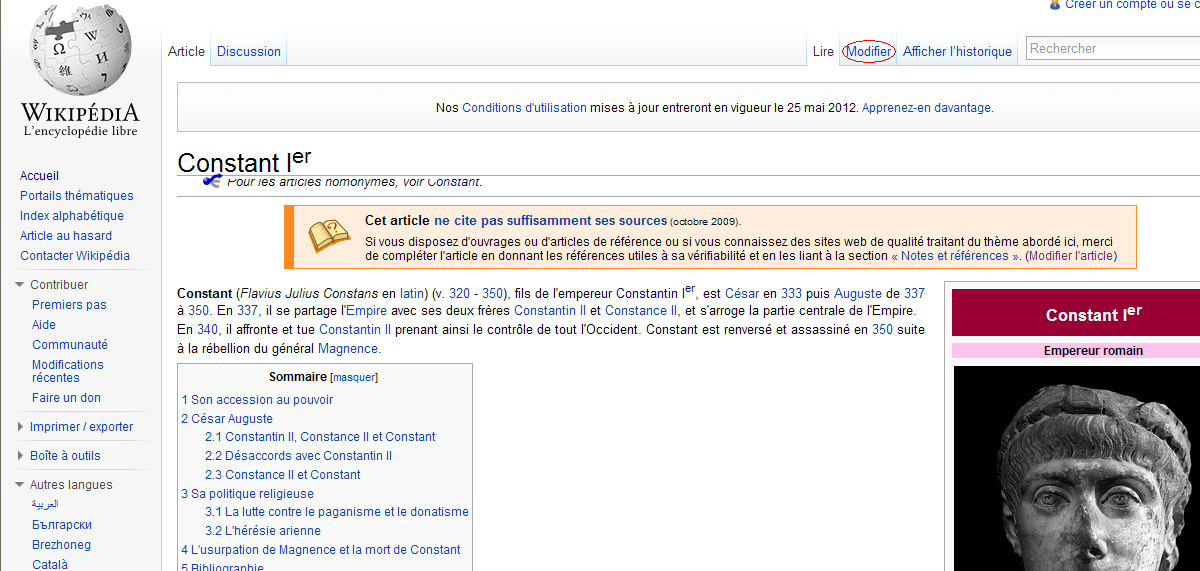Open Aide sidebar link
The image size is (1200, 571).
(44, 325)
